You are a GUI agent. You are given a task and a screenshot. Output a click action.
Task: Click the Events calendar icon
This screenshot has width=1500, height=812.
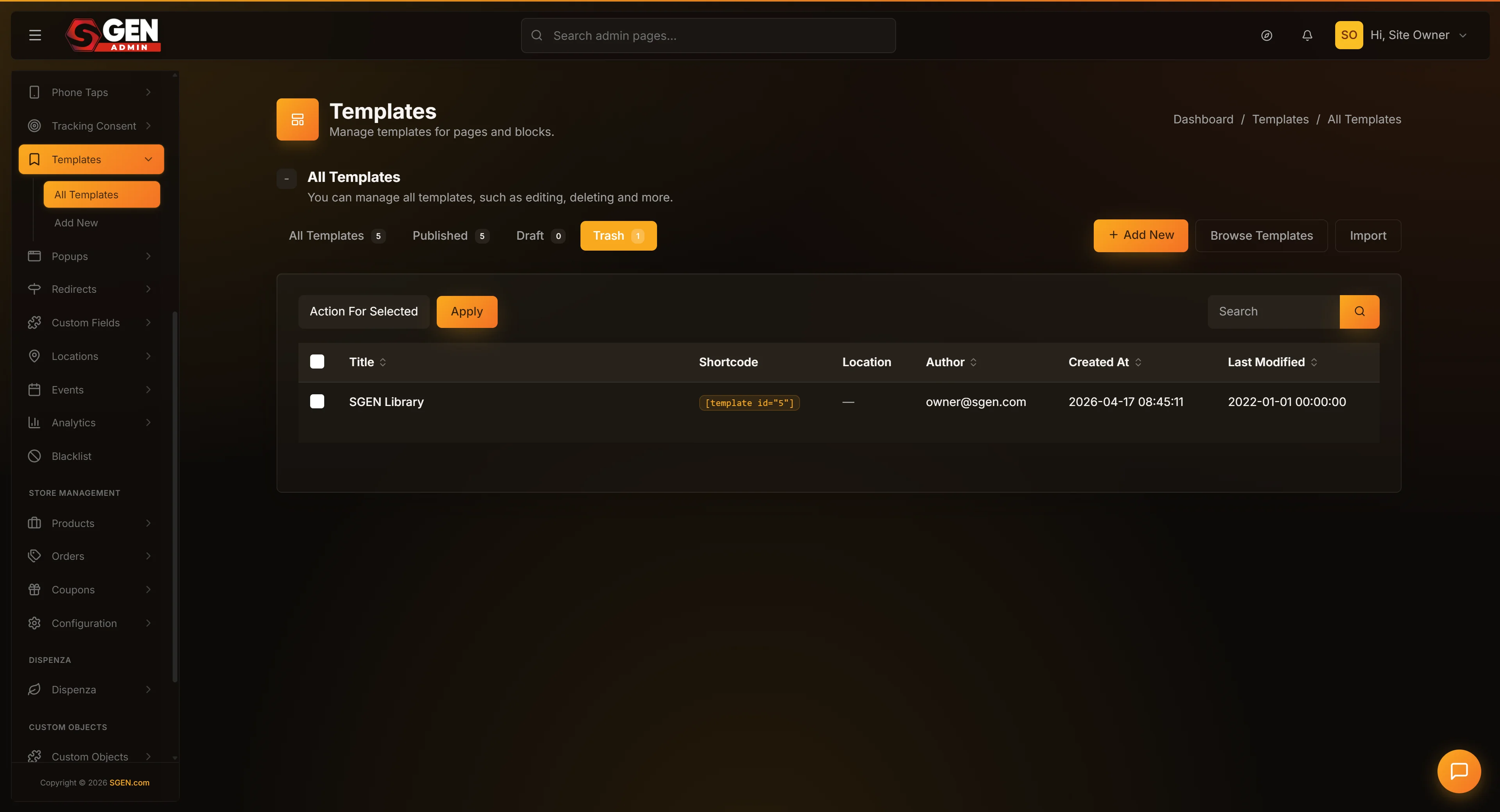pos(34,390)
